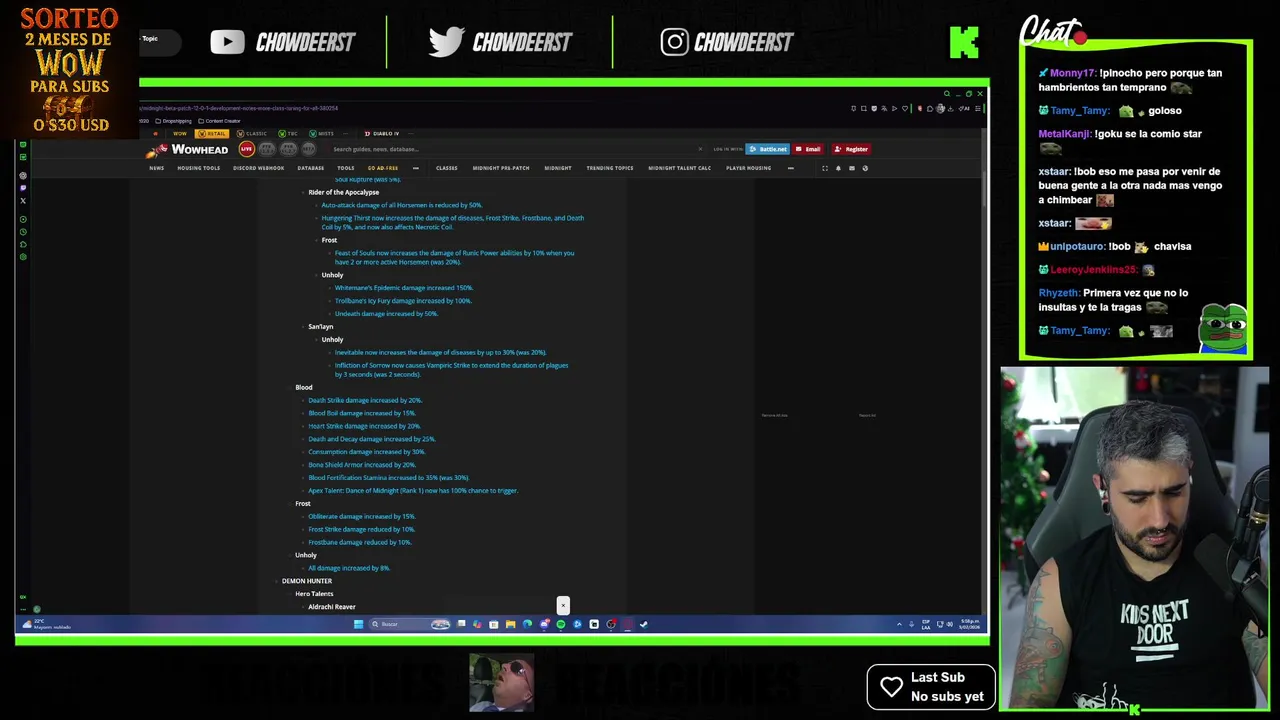The image size is (1280, 720).
Task: Open the Classes menu
Action: coord(446,168)
